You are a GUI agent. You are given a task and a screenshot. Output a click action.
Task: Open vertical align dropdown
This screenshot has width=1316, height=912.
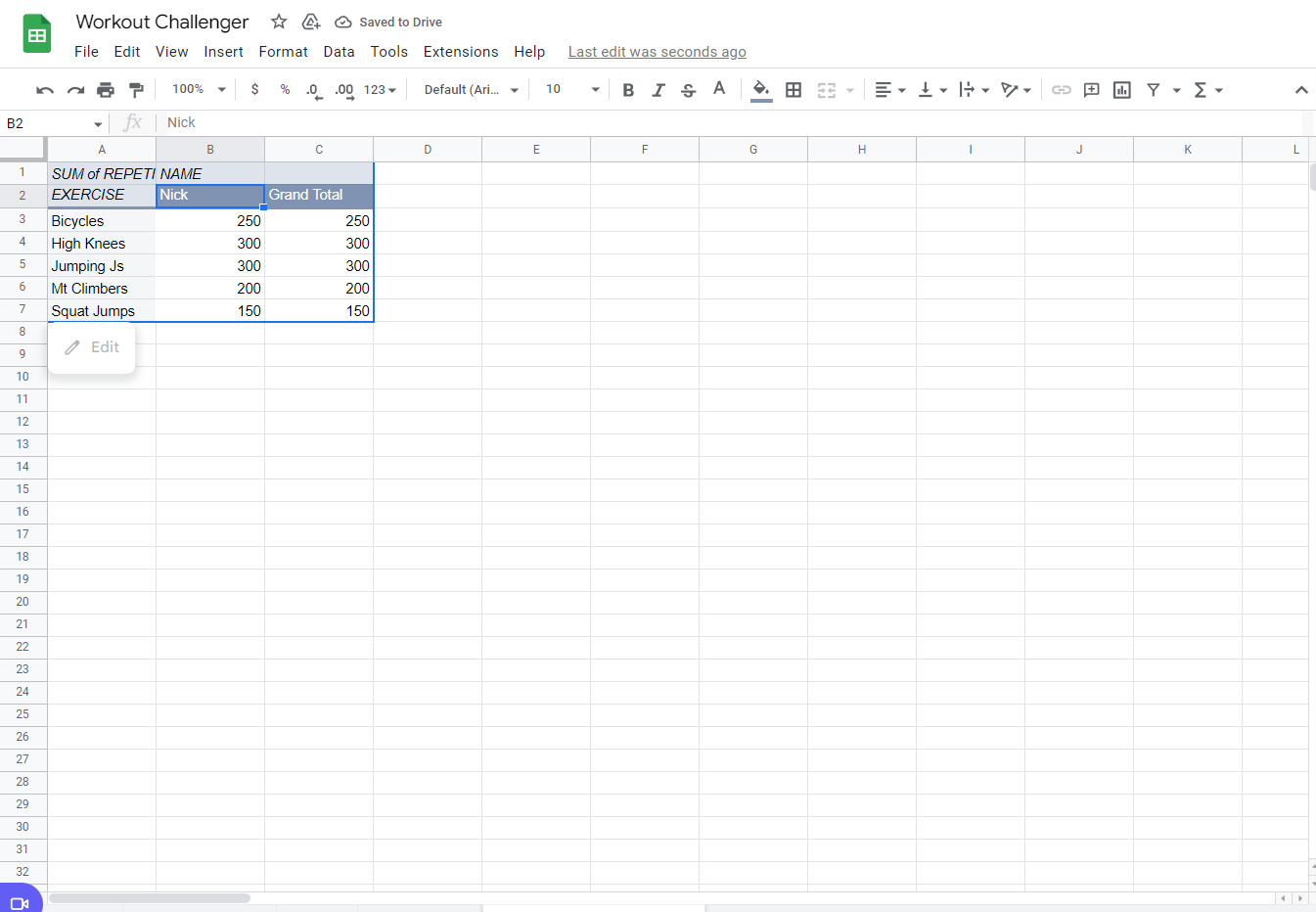point(932,90)
